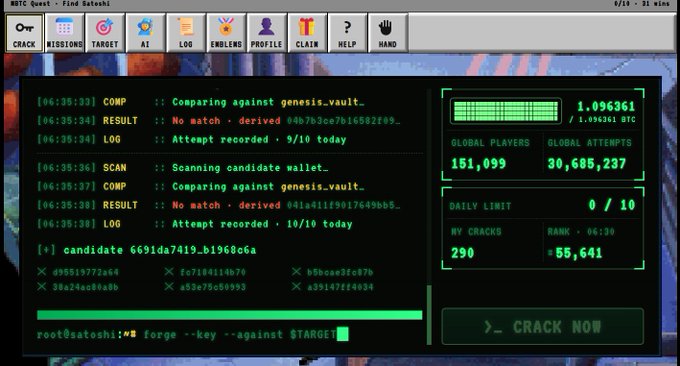Click global players count 151,099
Image resolution: width=680 pixels, height=366 pixels.
click(x=478, y=163)
